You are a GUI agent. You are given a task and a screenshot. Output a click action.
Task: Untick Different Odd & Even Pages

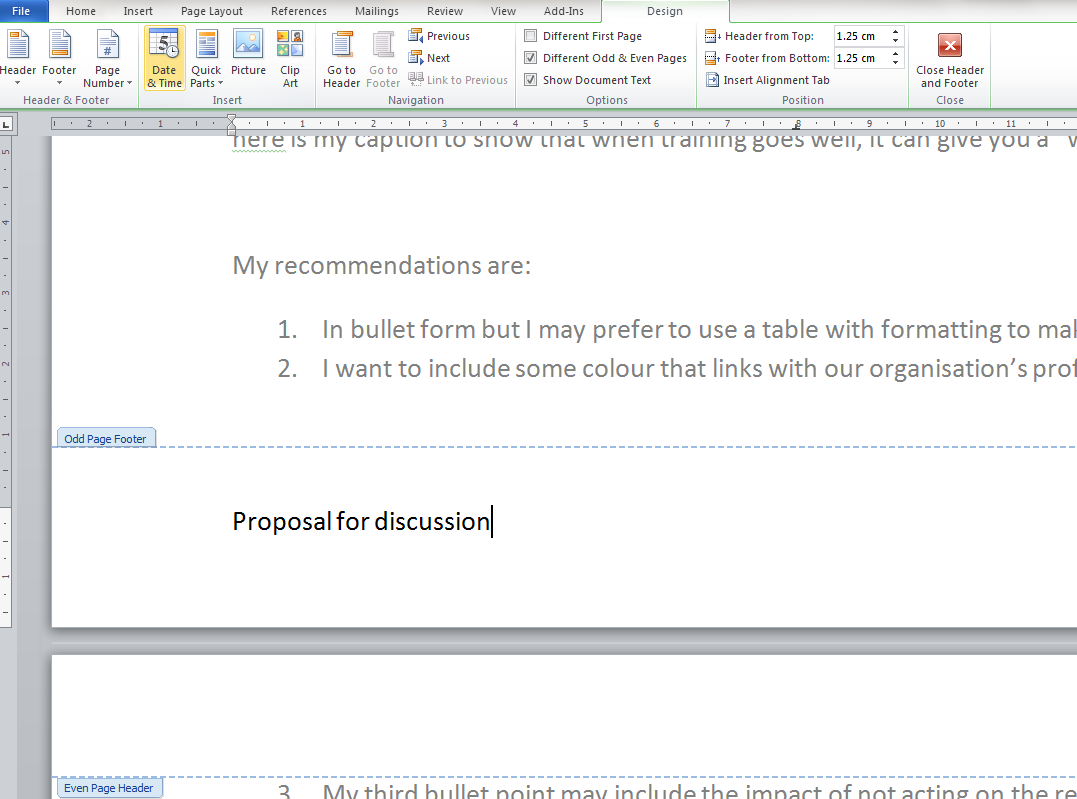pyautogui.click(x=530, y=58)
